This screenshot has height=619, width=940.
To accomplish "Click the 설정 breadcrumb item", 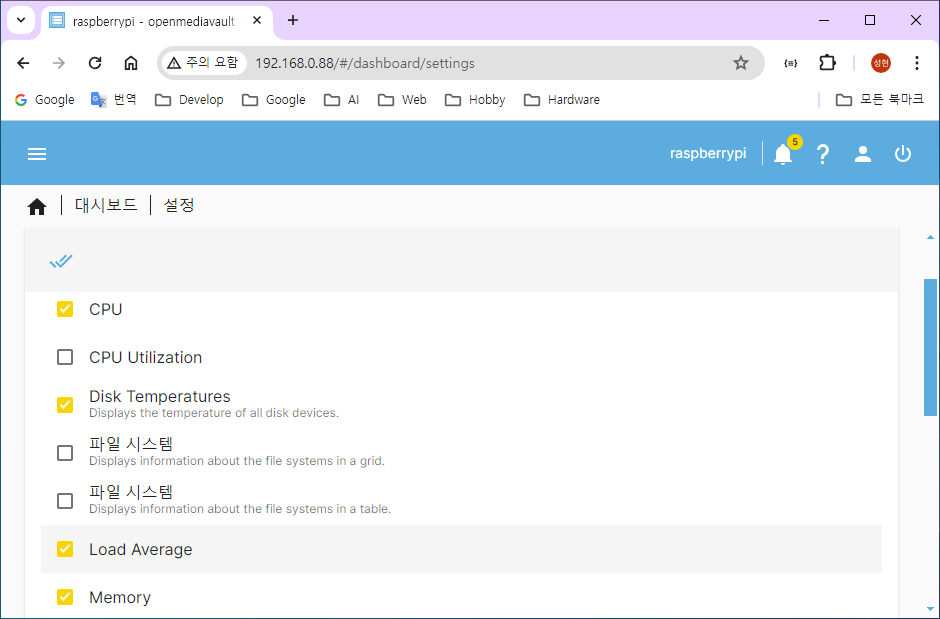I will (x=179, y=206).
